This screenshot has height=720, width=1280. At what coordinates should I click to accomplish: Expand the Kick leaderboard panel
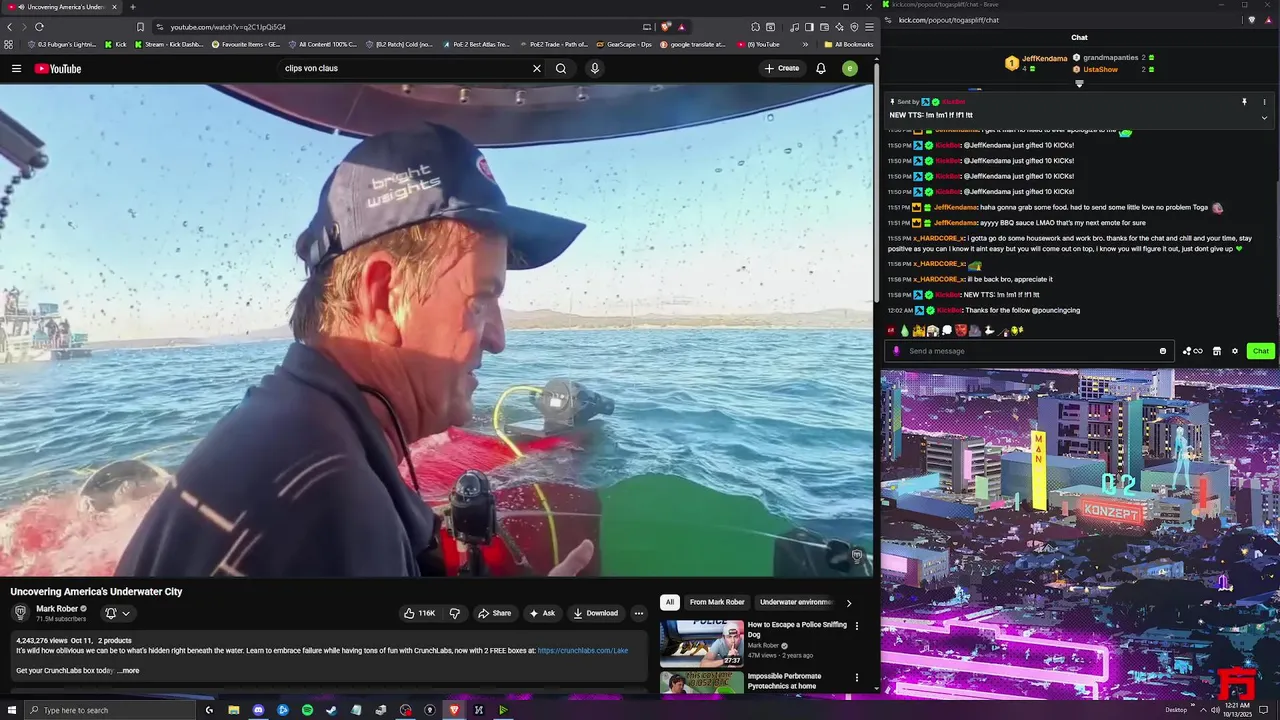pos(1079,84)
